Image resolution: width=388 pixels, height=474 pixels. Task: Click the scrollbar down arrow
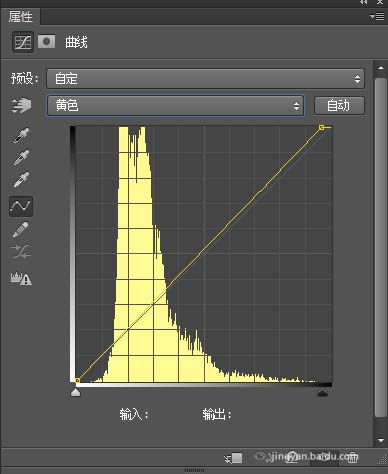point(381,440)
